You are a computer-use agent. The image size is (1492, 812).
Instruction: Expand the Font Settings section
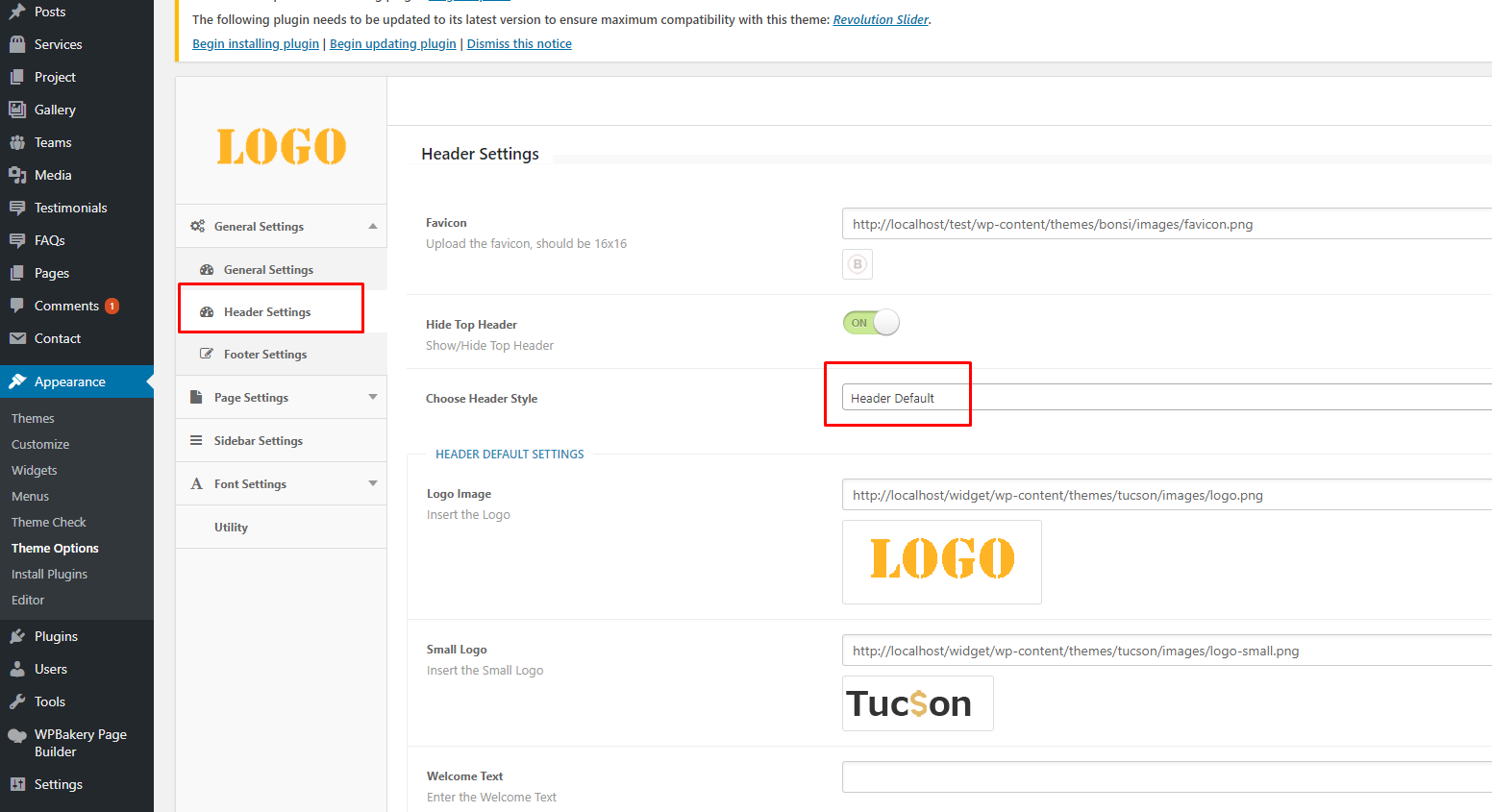pos(373,484)
